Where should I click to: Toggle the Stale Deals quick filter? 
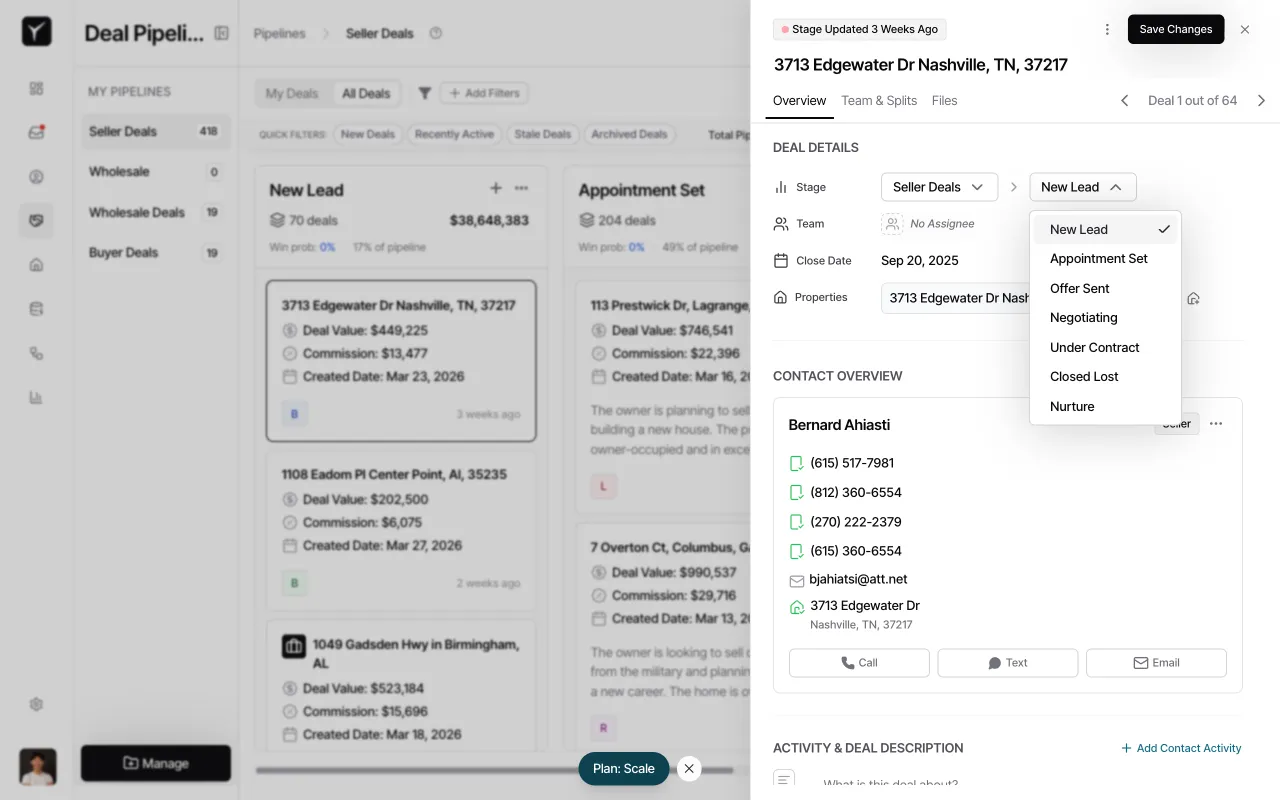tap(543, 133)
